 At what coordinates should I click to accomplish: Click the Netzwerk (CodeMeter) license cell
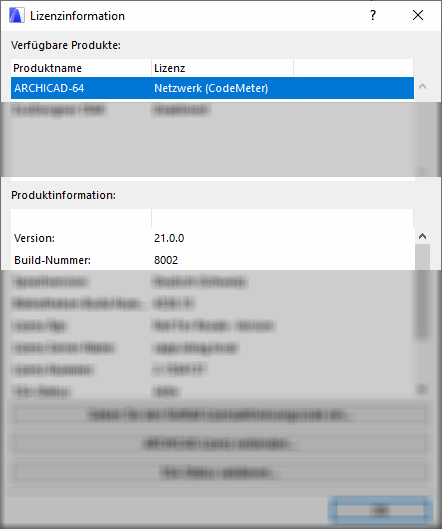(x=211, y=88)
